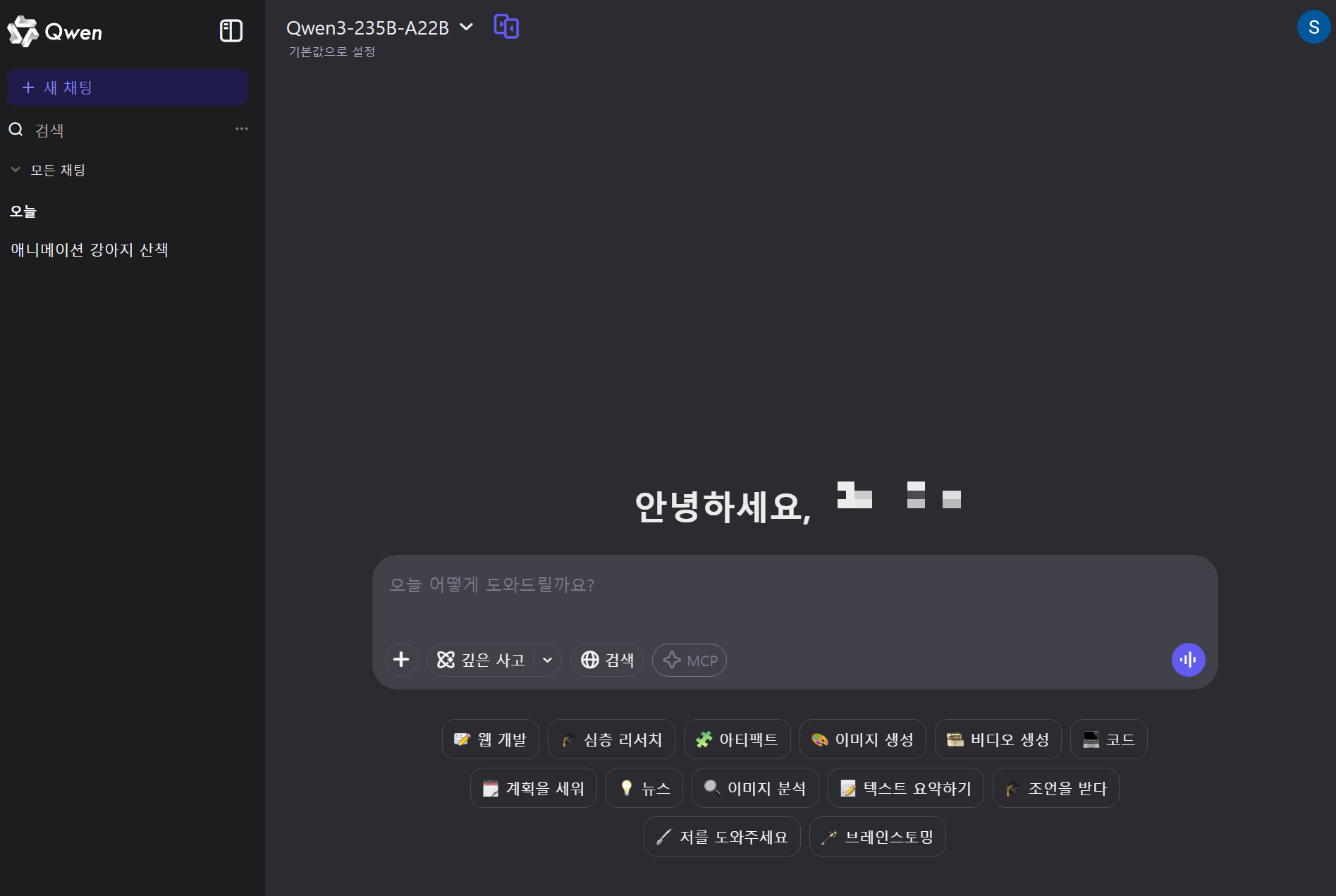This screenshot has width=1336, height=896.
Task: Open the three-dot menu beside sidebar search
Action: click(x=242, y=128)
